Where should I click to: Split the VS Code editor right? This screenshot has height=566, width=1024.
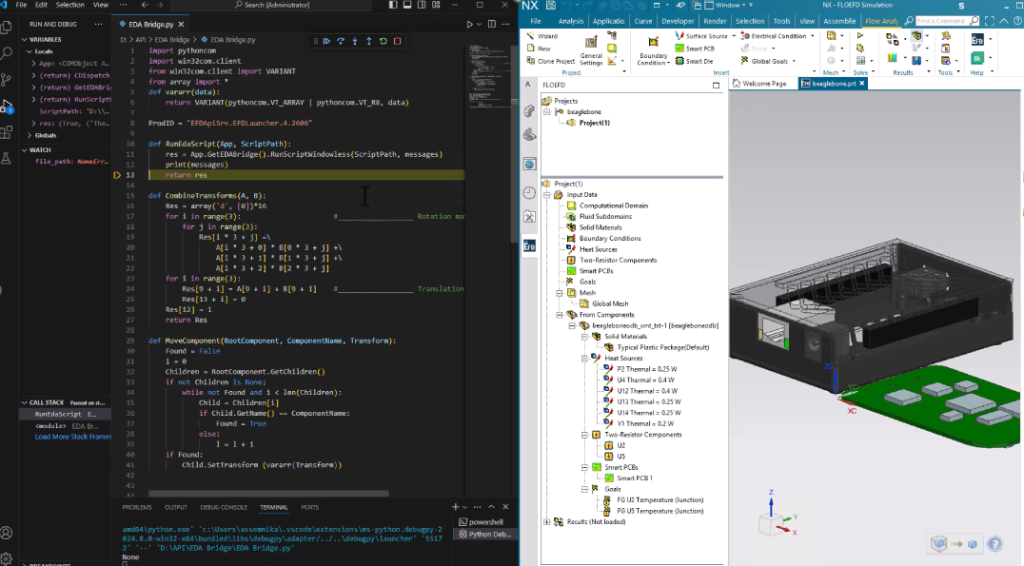click(492, 24)
